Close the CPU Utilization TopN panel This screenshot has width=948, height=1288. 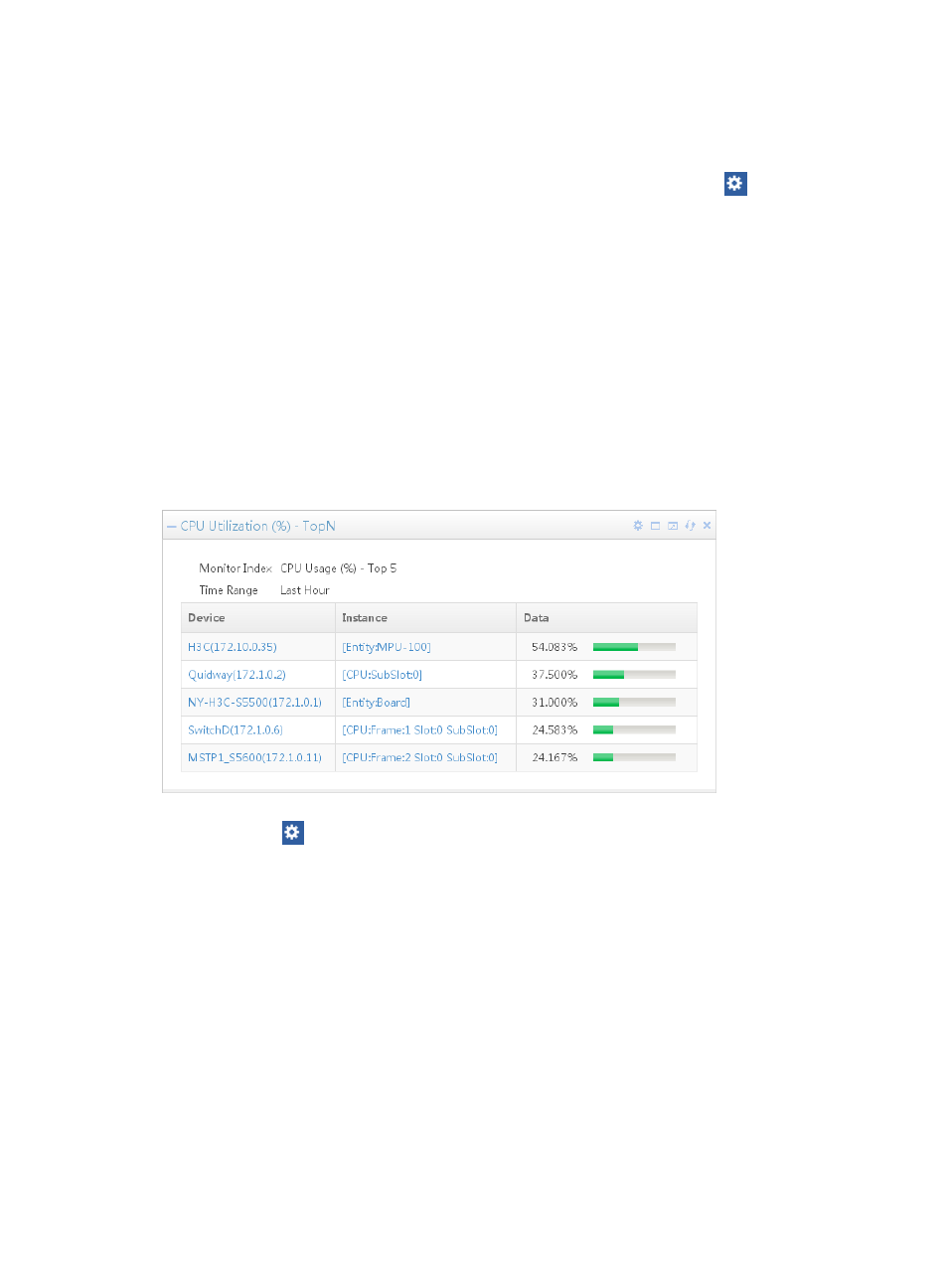(x=707, y=526)
